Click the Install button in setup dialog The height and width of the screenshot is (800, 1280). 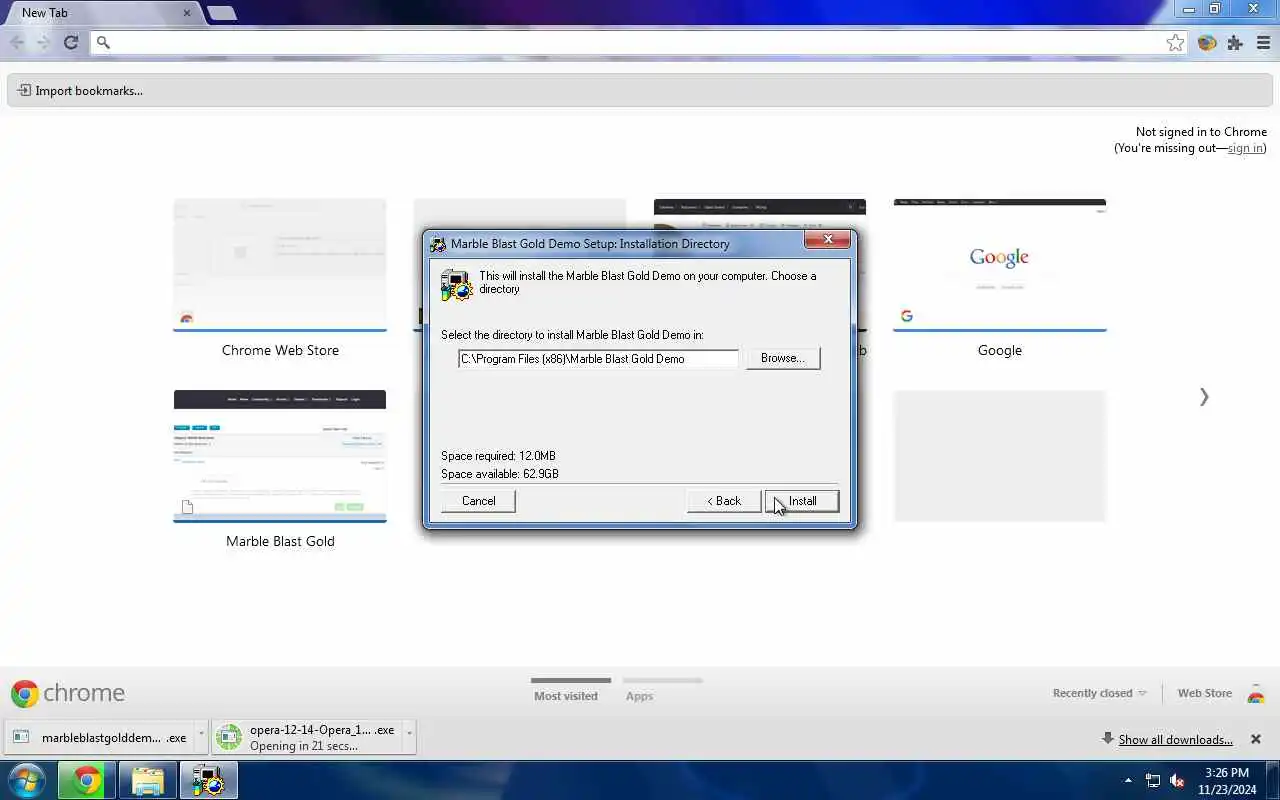tap(802, 501)
